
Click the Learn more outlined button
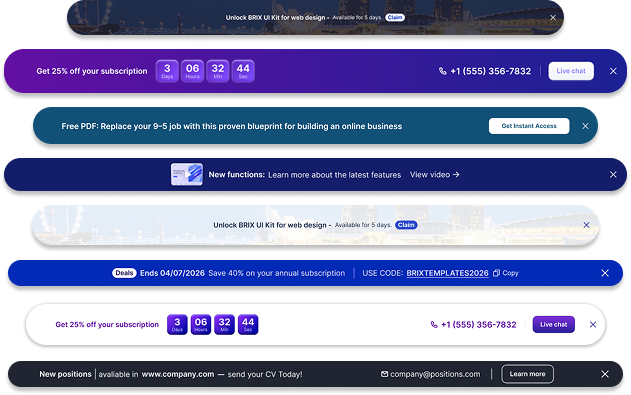point(527,374)
